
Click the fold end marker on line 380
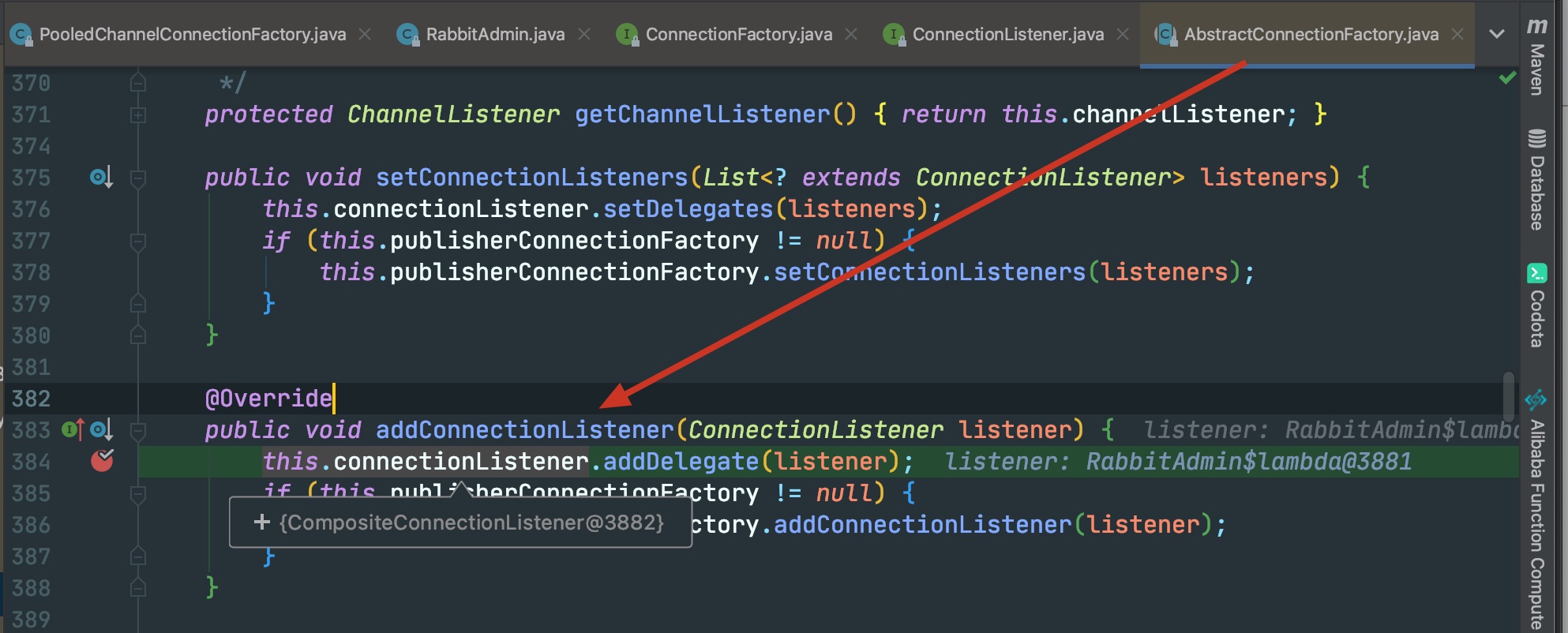137,335
